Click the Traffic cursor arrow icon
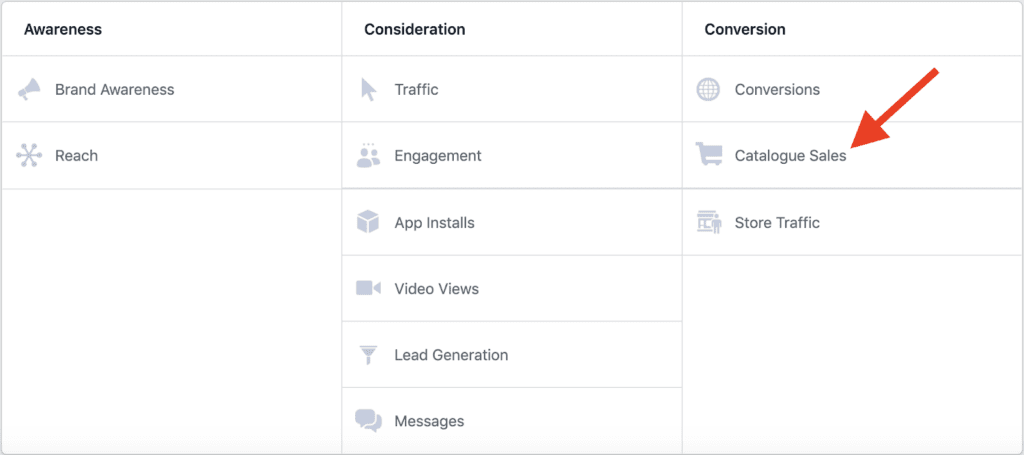Image resolution: width=1024 pixels, height=455 pixels. click(369, 90)
